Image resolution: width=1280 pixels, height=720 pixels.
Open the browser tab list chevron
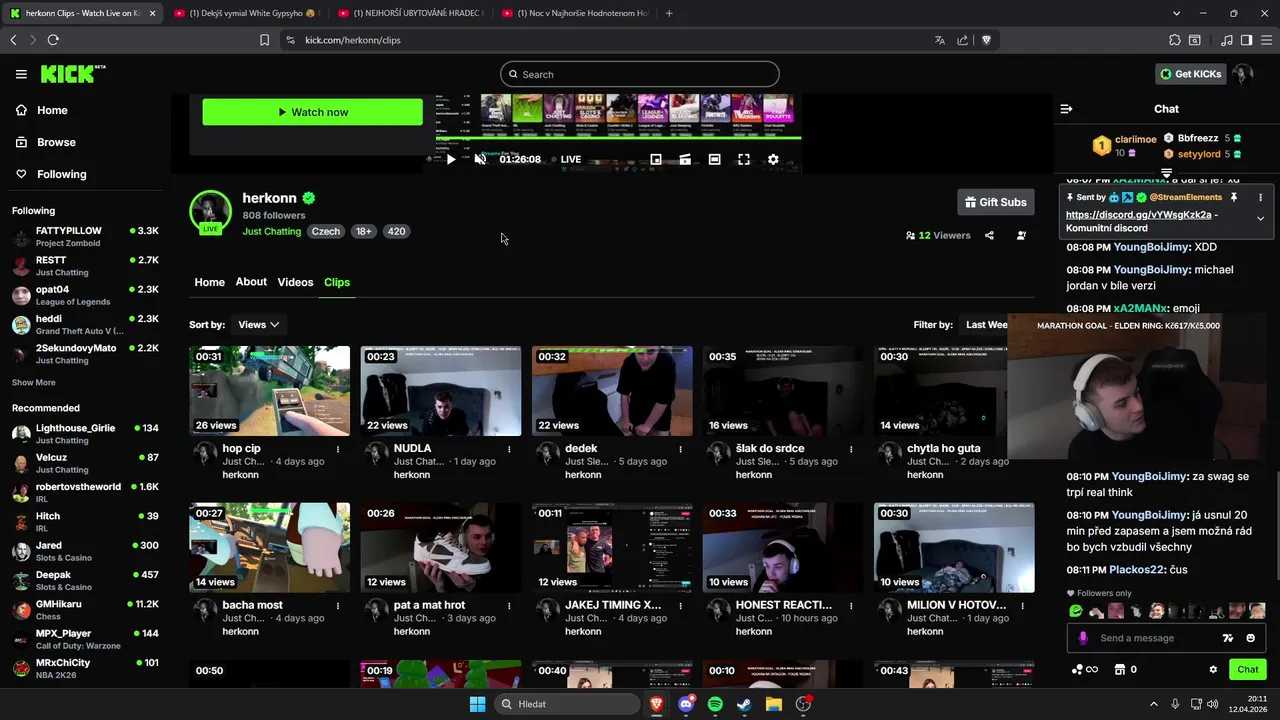click(x=1176, y=13)
